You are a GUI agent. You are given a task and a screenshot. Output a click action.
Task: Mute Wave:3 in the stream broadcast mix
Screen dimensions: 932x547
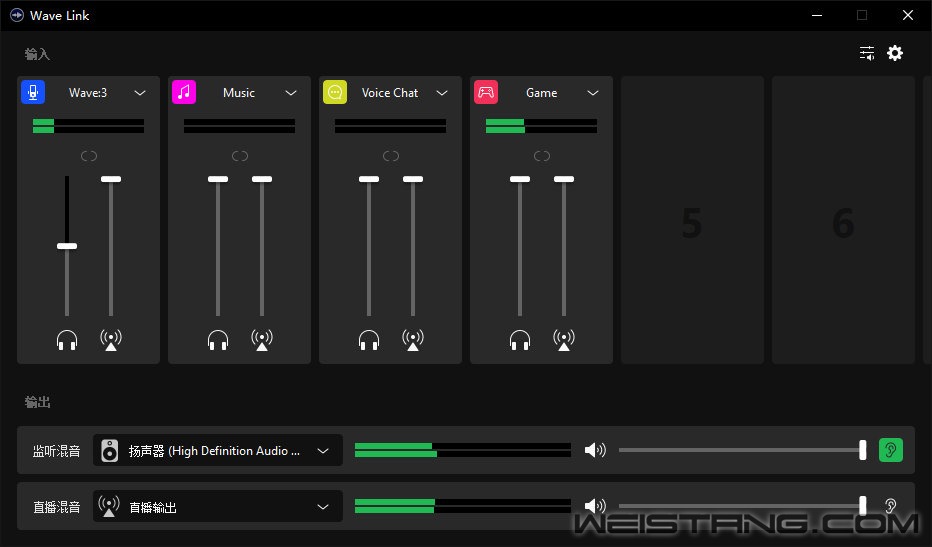point(111,340)
